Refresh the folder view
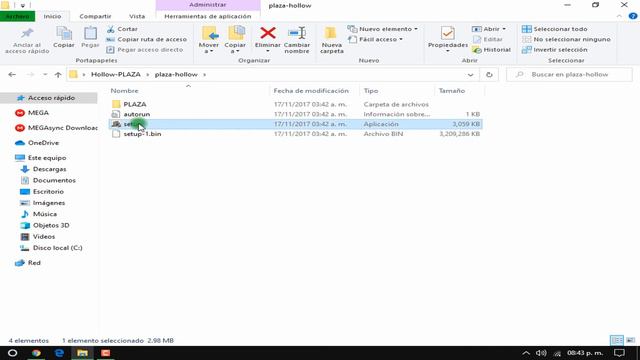640x360 pixels. click(x=489, y=75)
